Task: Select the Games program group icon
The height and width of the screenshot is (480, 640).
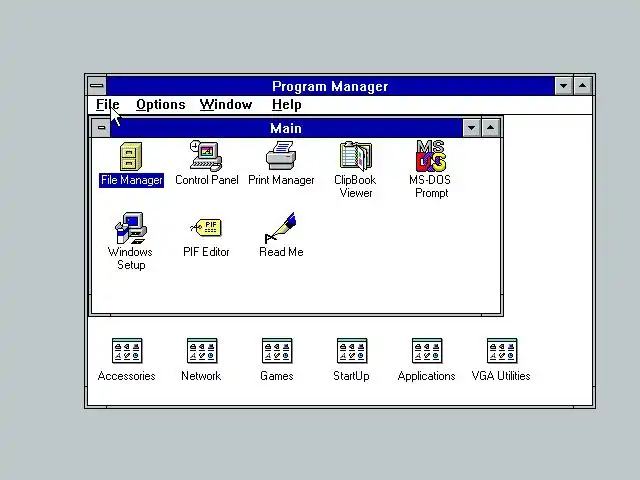Action: point(277,351)
